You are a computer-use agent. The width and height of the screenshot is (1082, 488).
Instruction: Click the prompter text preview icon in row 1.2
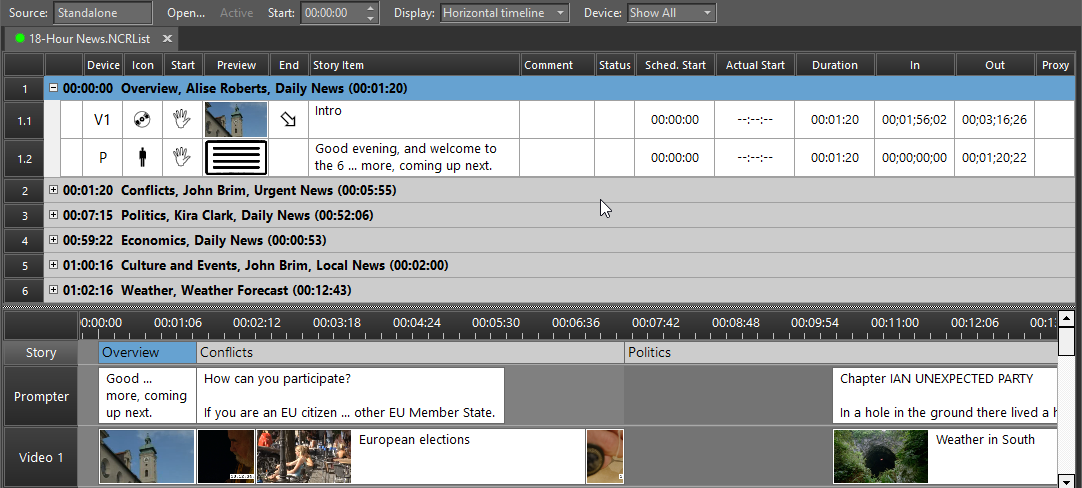click(x=236, y=157)
